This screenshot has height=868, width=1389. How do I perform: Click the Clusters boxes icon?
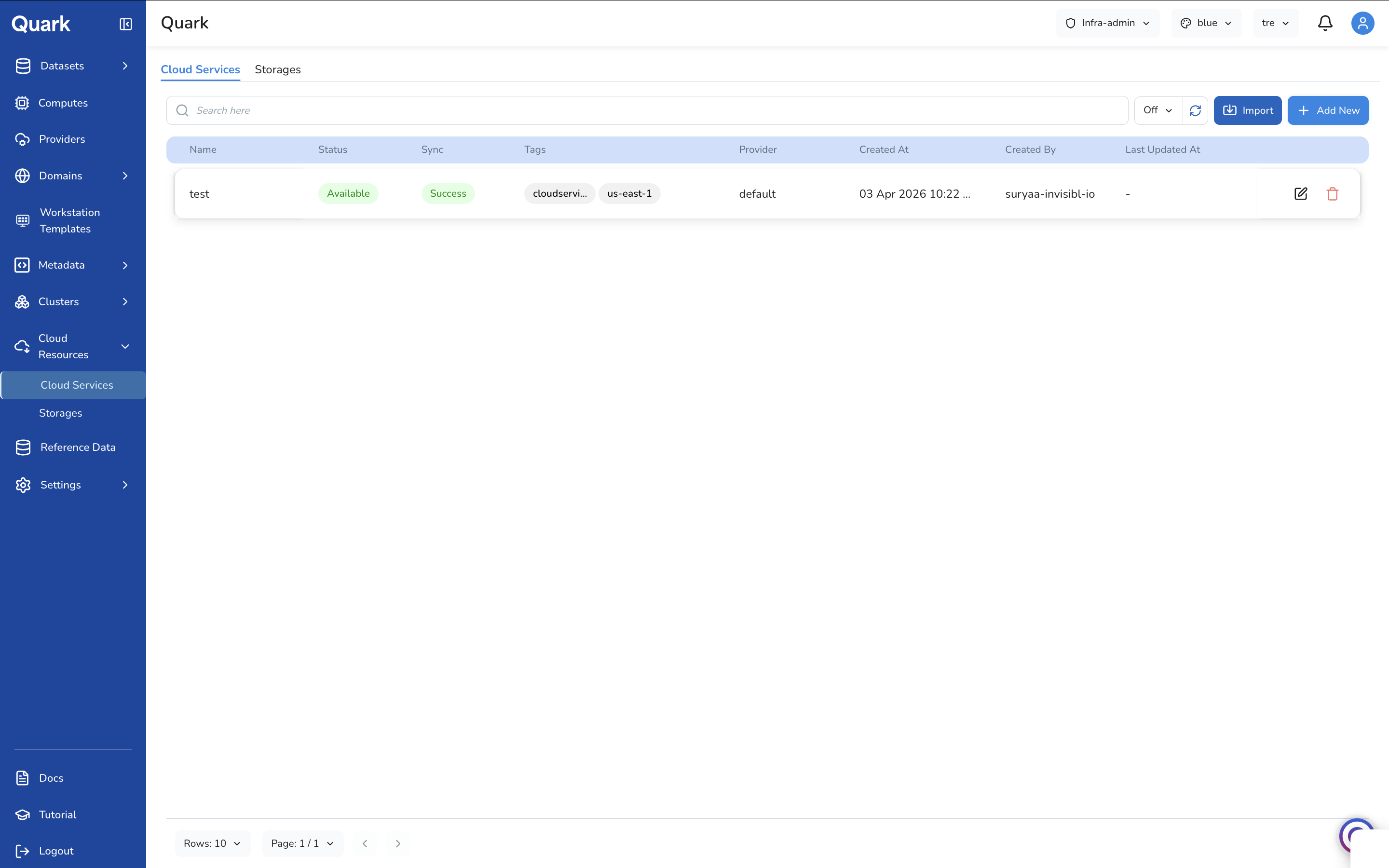click(22, 302)
